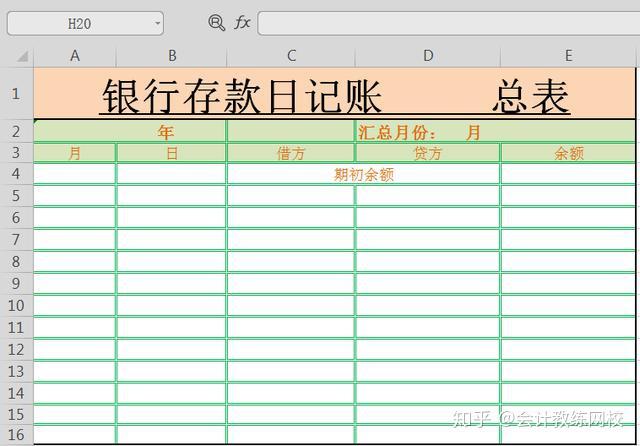Select row 2 header
The height and width of the screenshot is (446, 640).
pos(16,131)
